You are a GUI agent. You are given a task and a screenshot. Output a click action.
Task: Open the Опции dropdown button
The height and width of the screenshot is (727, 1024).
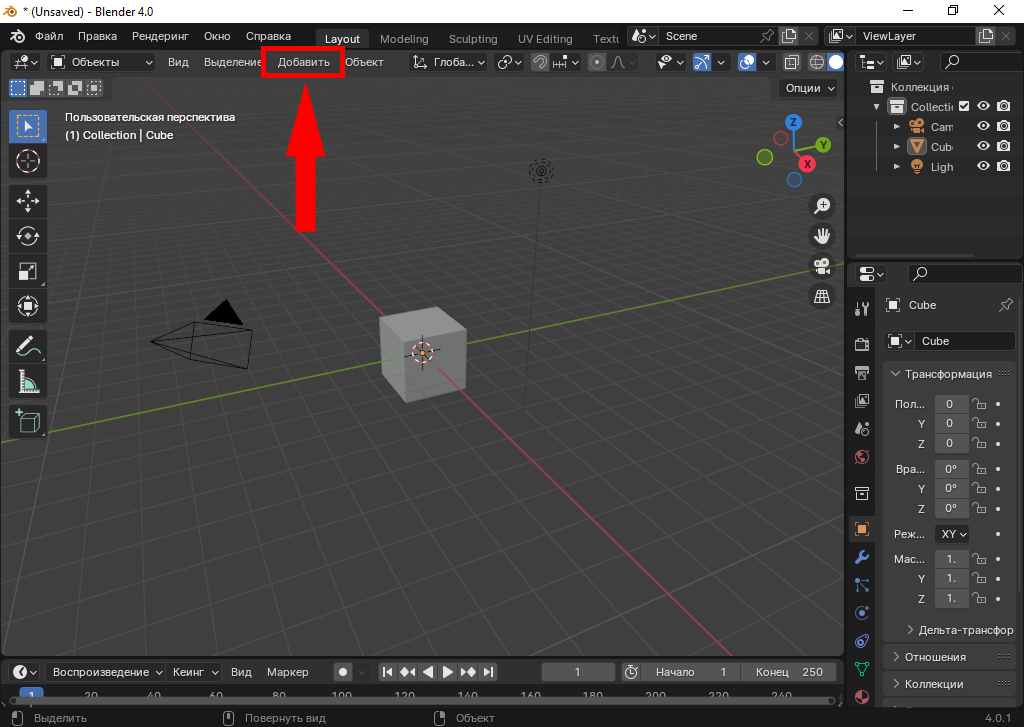tap(809, 88)
